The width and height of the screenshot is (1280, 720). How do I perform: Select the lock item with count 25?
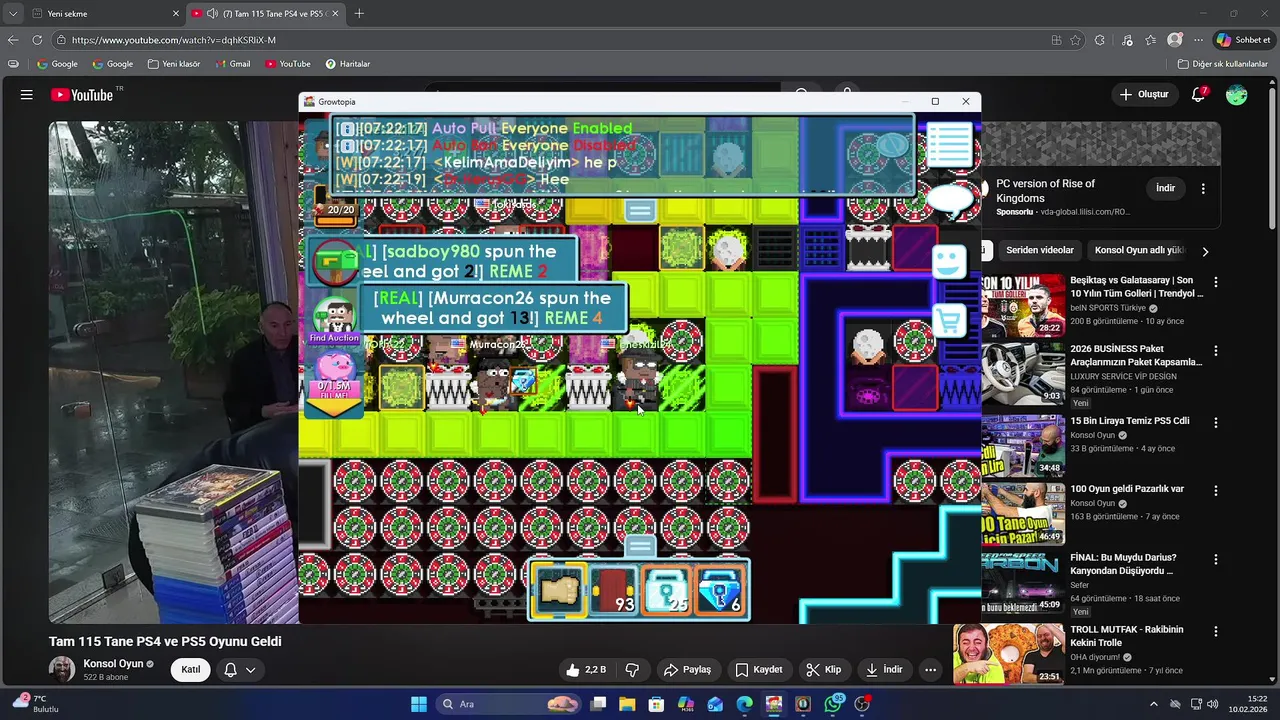[667, 589]
